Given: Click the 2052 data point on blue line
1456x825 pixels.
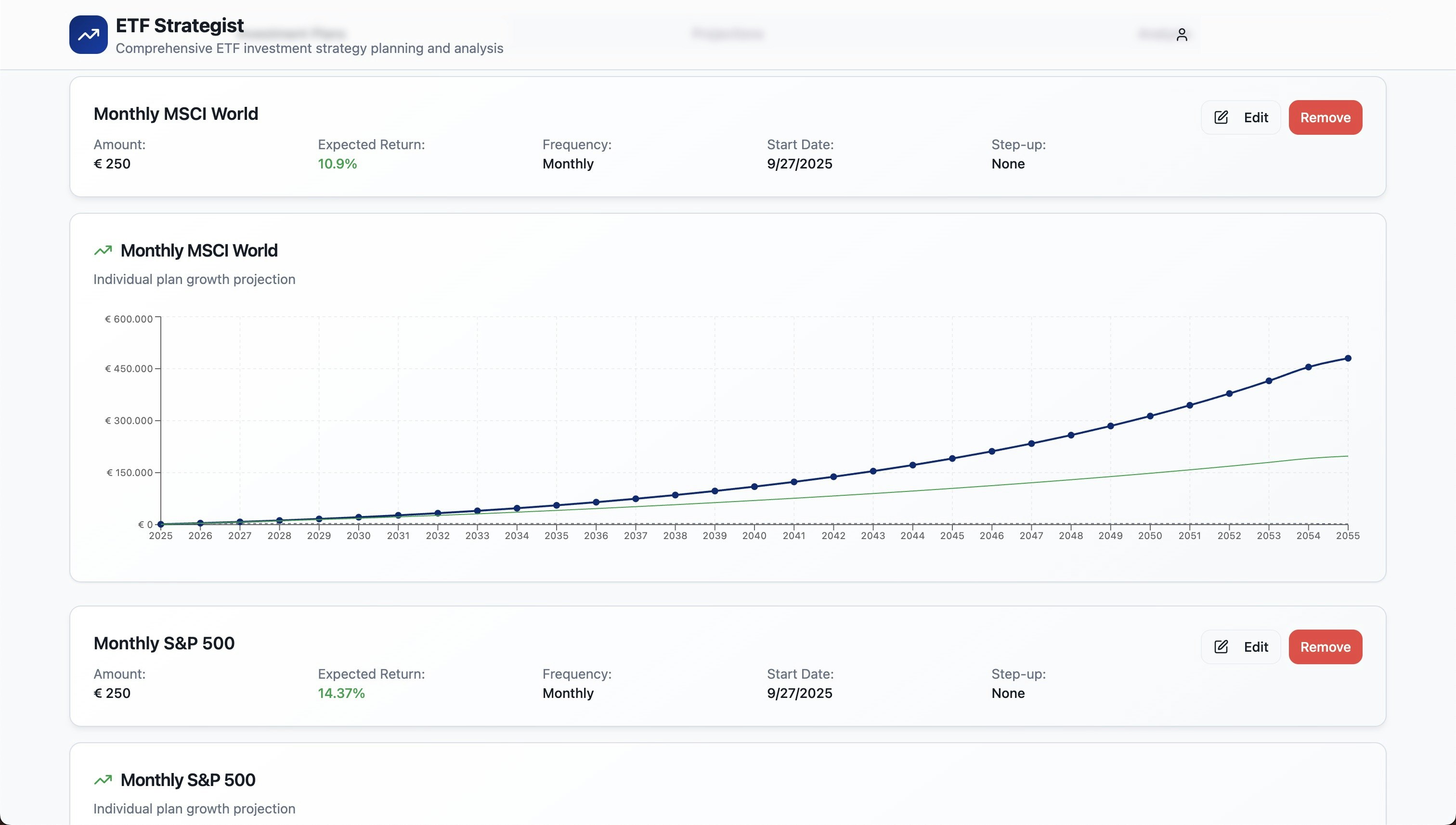Looking at the screenshot, I should 1229,393.
